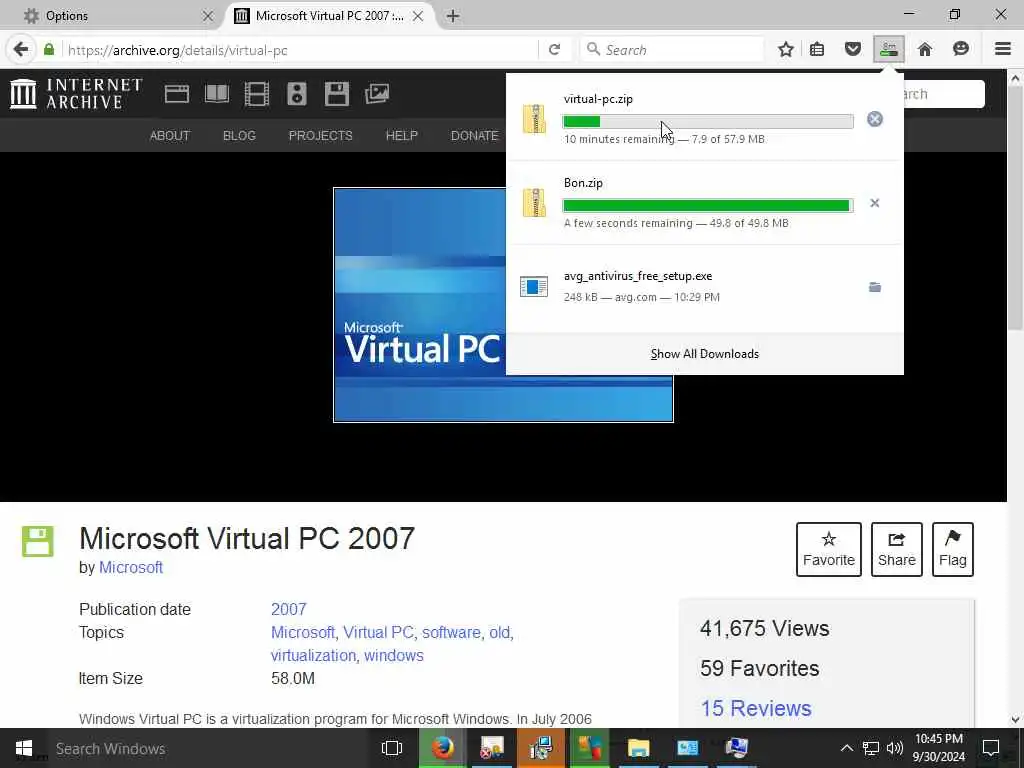Click the Bon.zip progress bar
Screen dimensions: 1024x768
pos(708,206)
